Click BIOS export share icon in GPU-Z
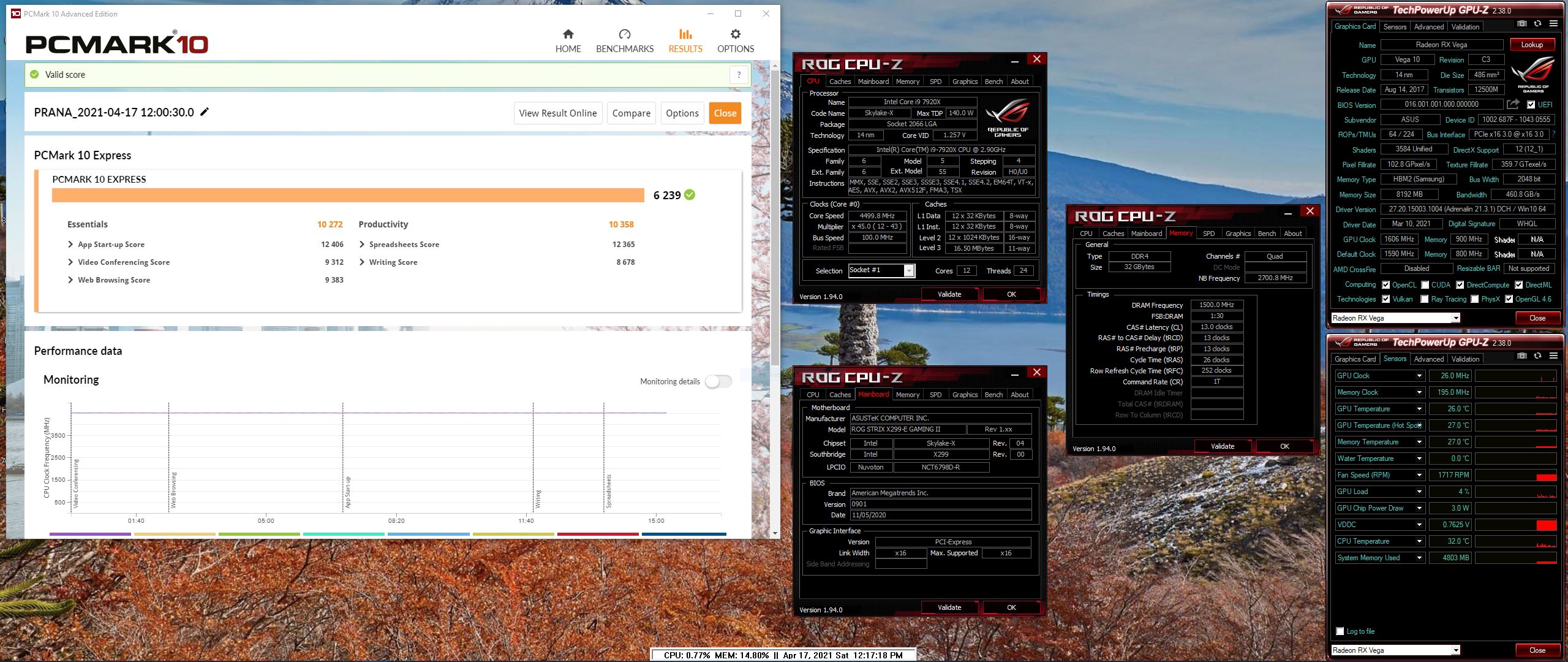Image resolution: width=1568 pixels, height=662 pixels. (1513, 104)
